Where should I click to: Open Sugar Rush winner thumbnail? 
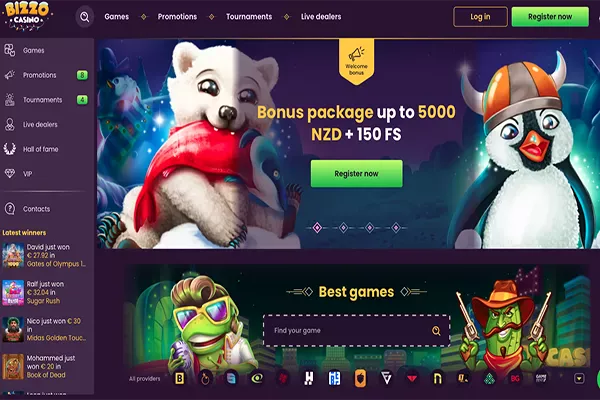[x=13, y=292]
